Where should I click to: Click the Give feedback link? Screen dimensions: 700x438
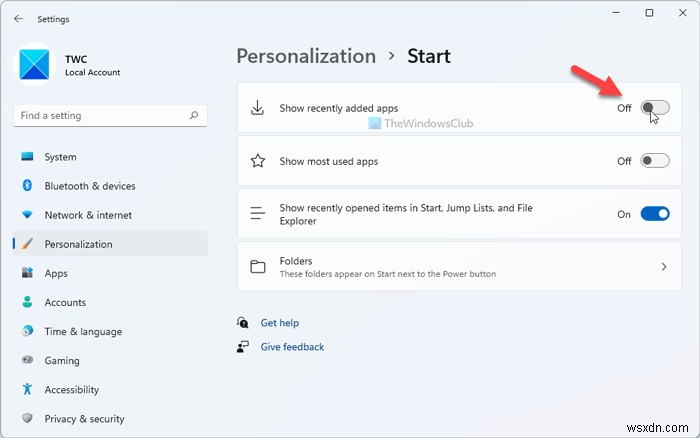click(x=292, y=346)
